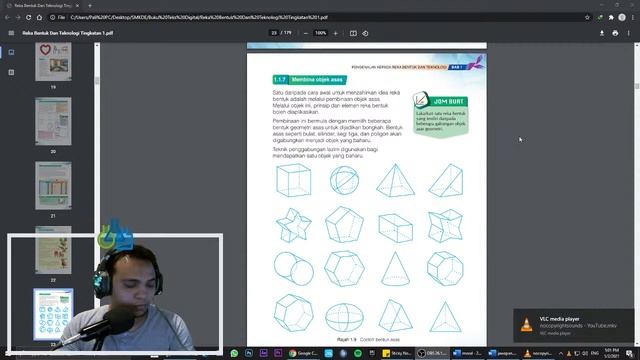Close the Reka Bentuk browser tab

point(77,6)
